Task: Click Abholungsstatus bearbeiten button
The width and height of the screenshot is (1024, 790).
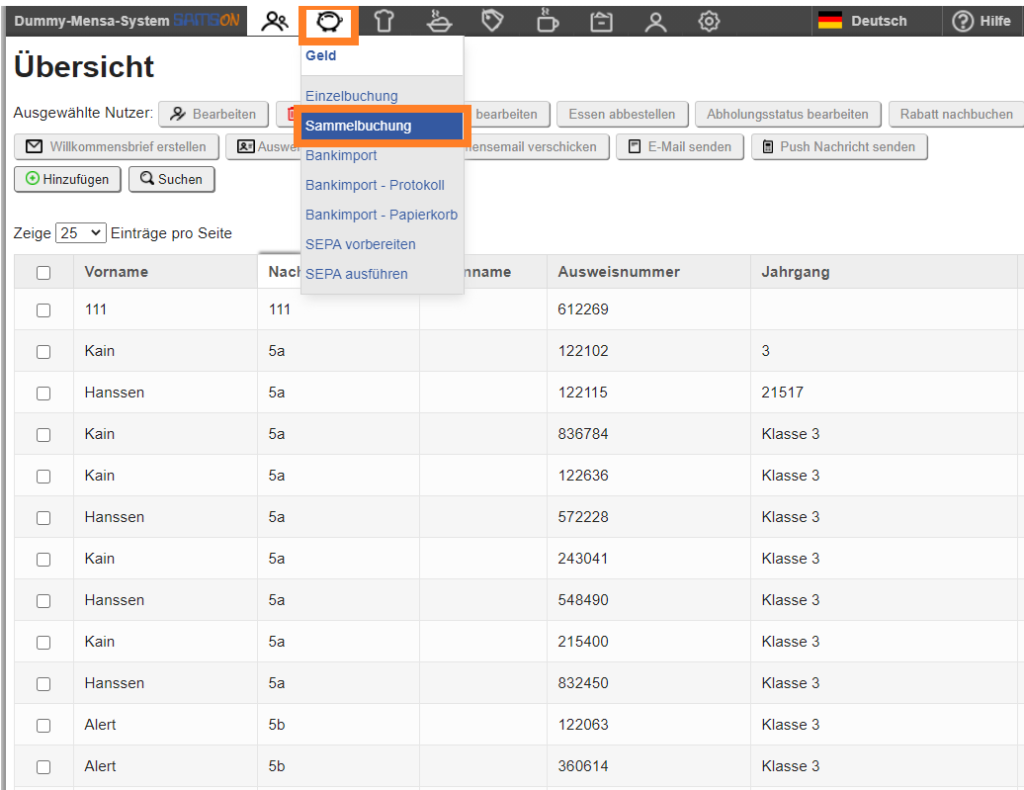Action: (x=788, y=114)
